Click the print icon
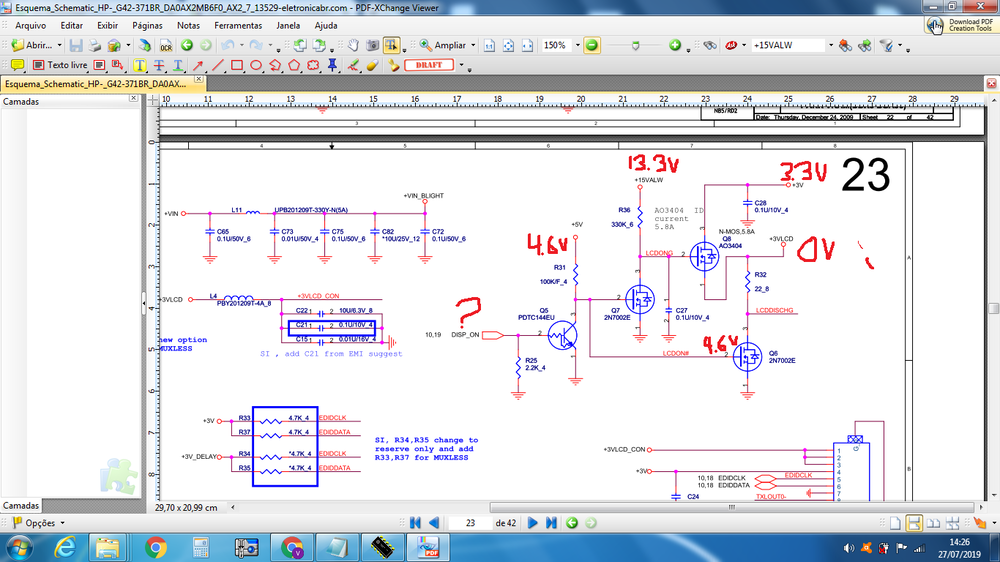 pos(94,45)
